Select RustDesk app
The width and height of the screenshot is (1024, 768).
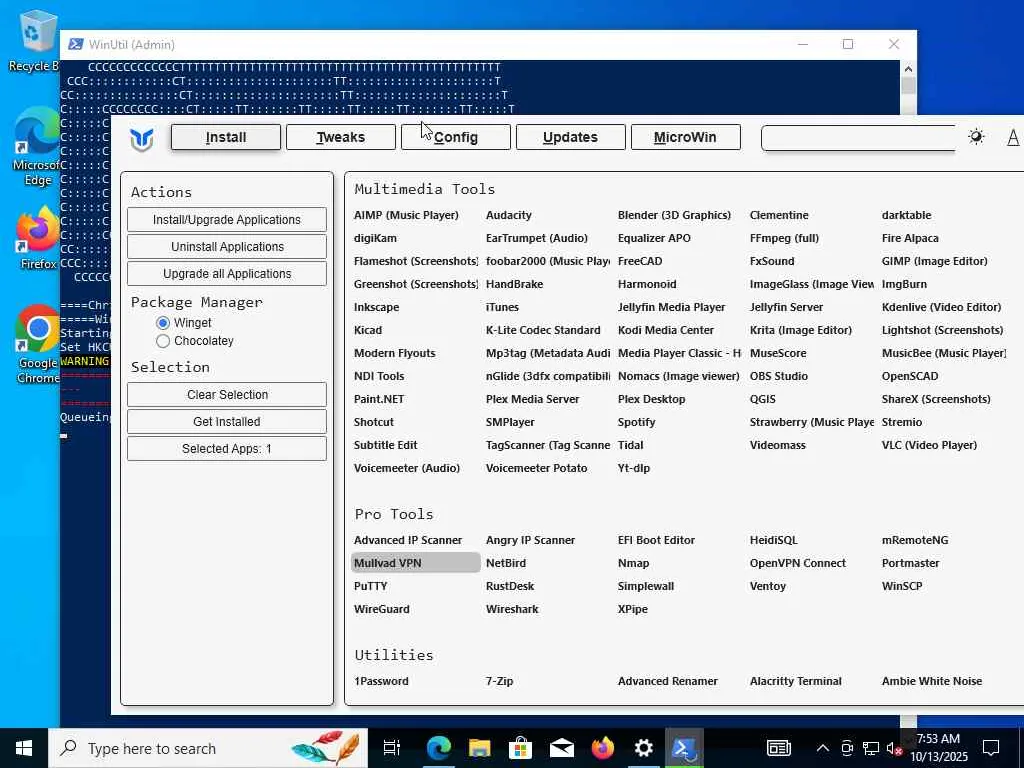(510, 586)
